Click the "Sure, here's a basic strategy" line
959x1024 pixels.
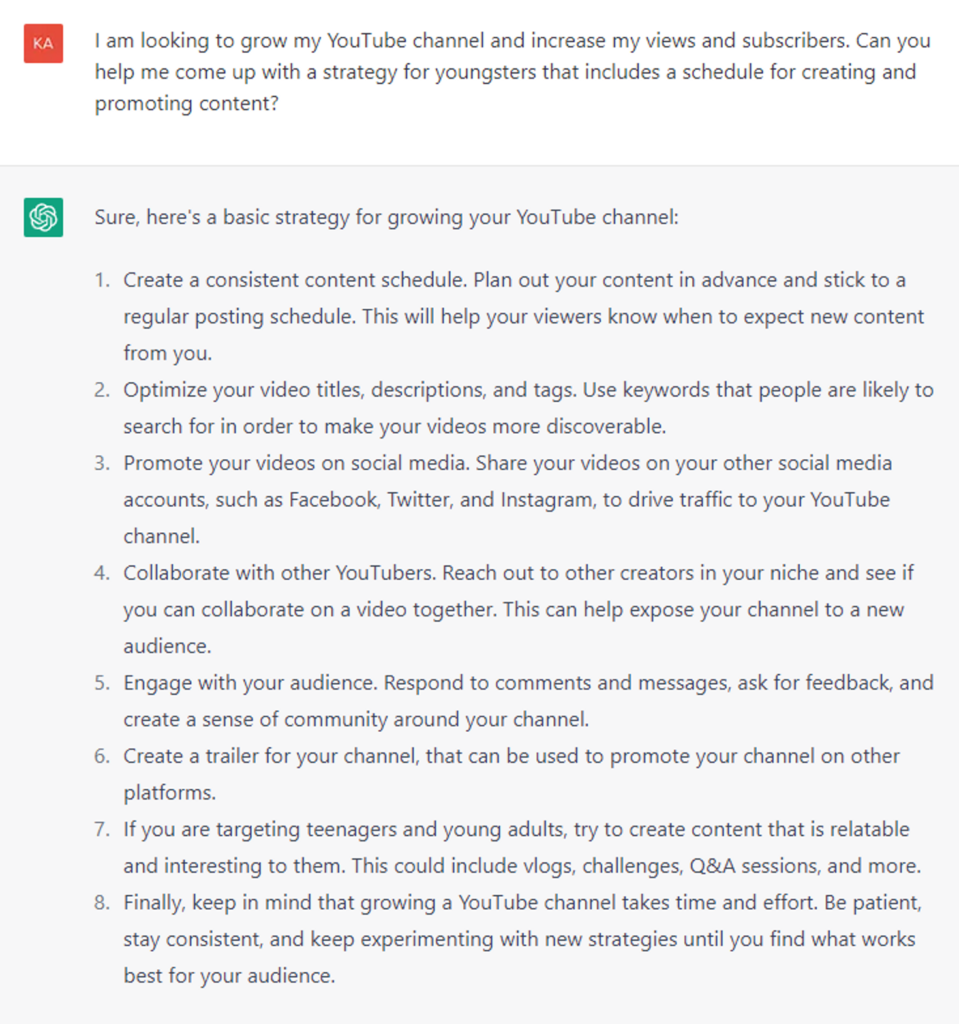click(x=386, y=216)
